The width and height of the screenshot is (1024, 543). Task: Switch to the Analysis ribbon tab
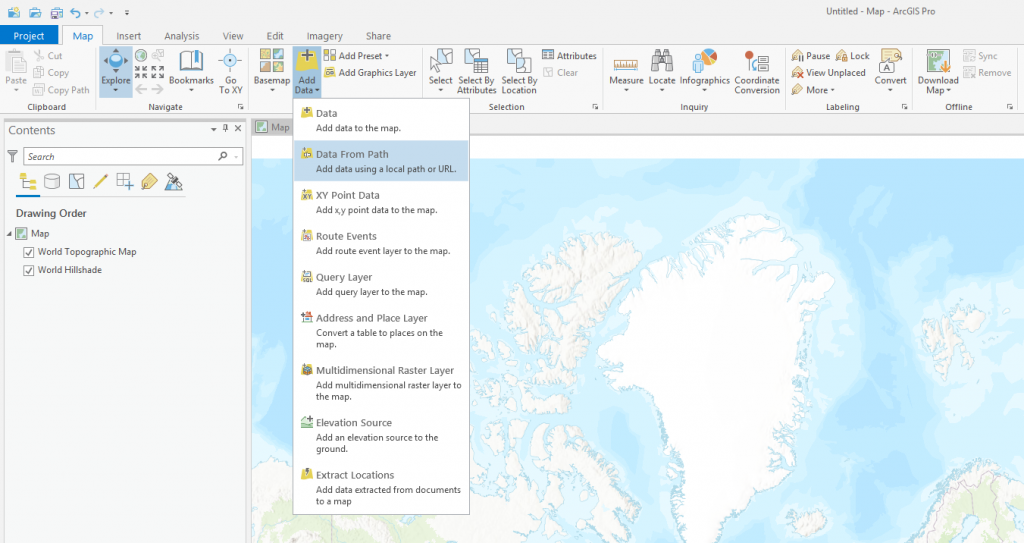point(182,36)
